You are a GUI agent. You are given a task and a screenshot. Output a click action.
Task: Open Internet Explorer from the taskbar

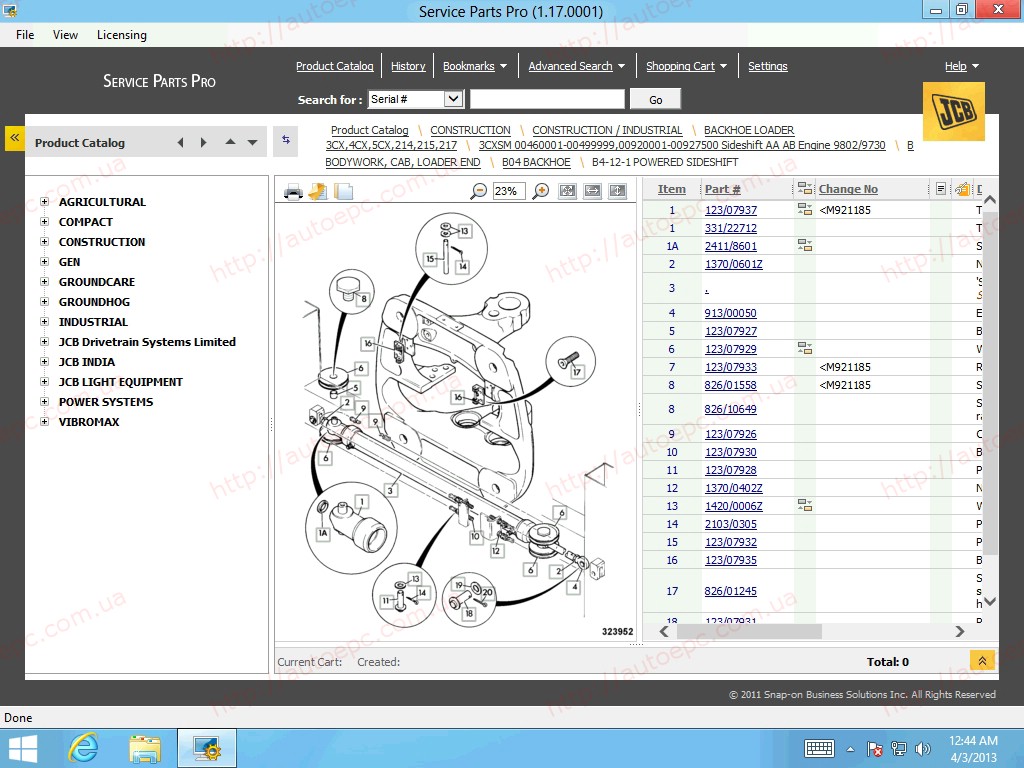pos(84,748)
